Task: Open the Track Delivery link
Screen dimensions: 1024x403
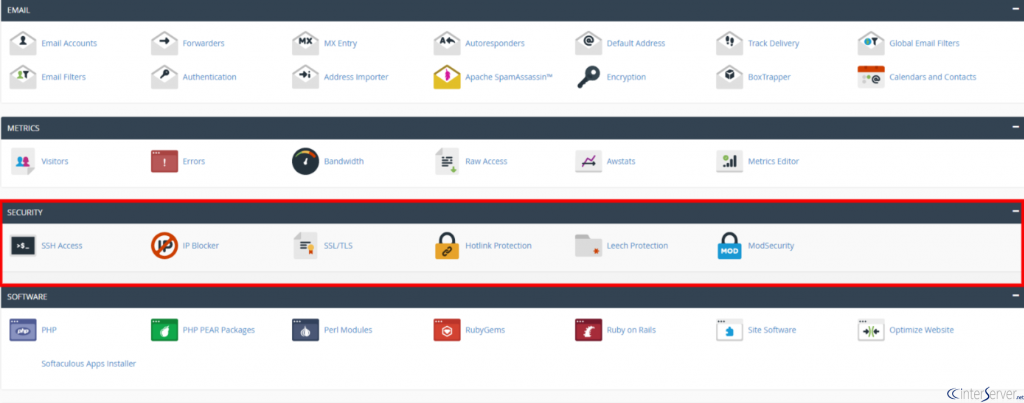Action: (773, 43)
